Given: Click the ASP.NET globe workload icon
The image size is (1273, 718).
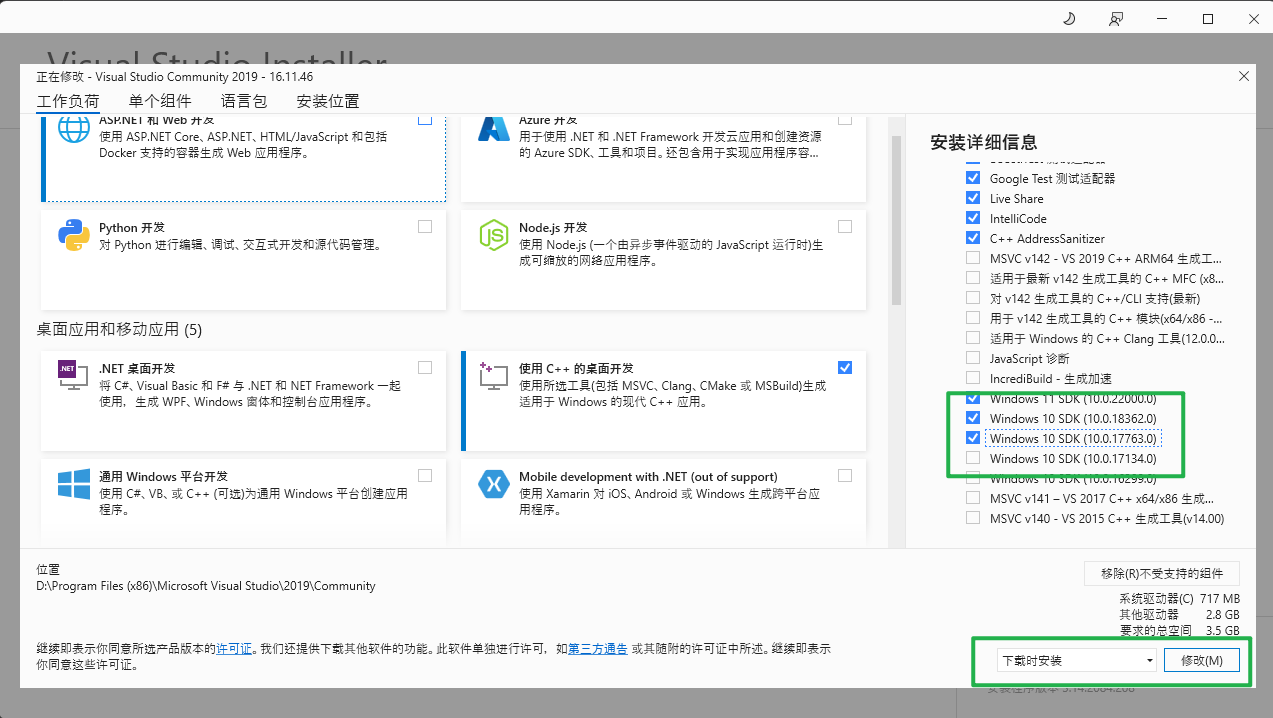Looking at the screenshot, I should pos(74,130).
